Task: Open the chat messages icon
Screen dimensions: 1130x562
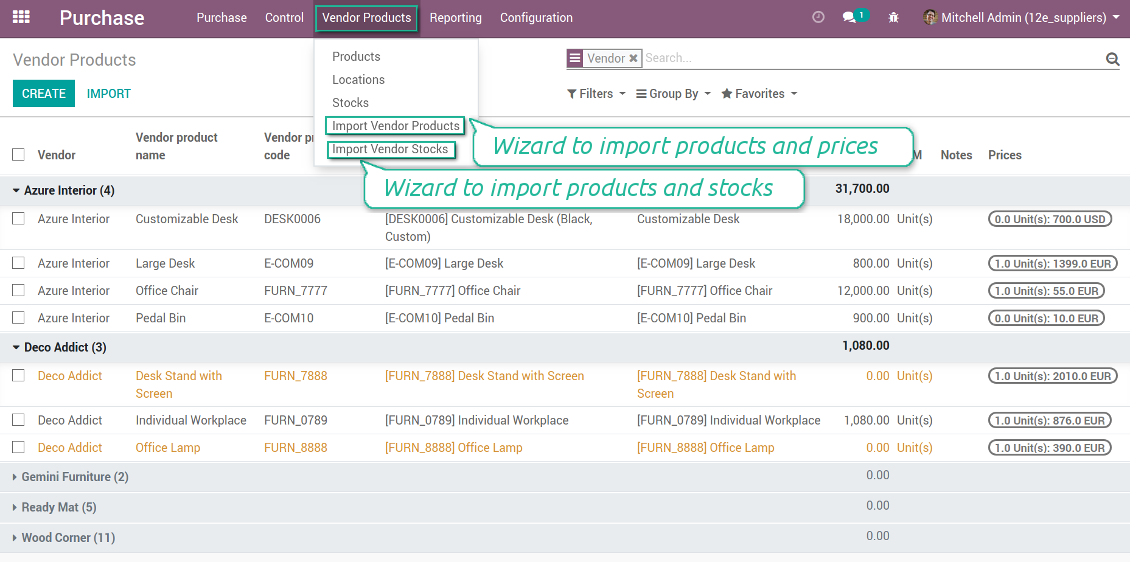Action: point(850,18)
